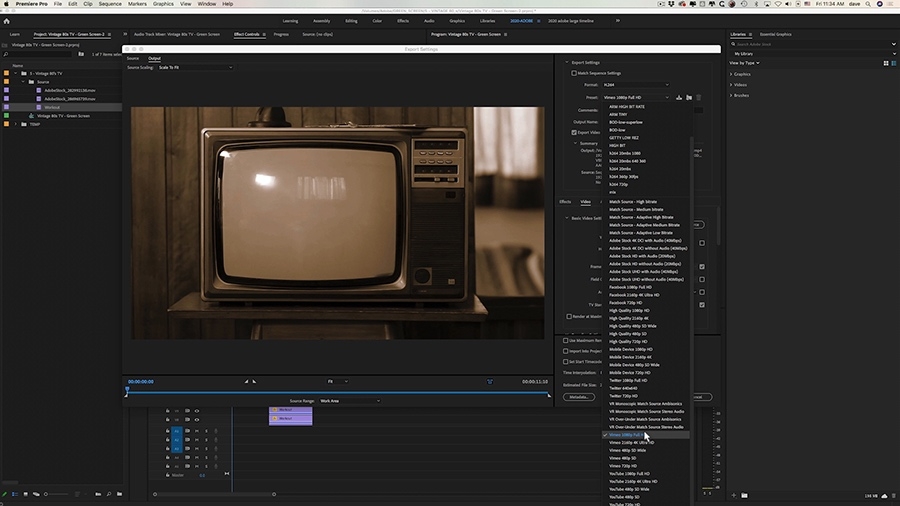The height and width of the screenshot is (506, 900).
Task: Check the Import Into Project option
Action: pyautogui.click(x=565, y=351)
